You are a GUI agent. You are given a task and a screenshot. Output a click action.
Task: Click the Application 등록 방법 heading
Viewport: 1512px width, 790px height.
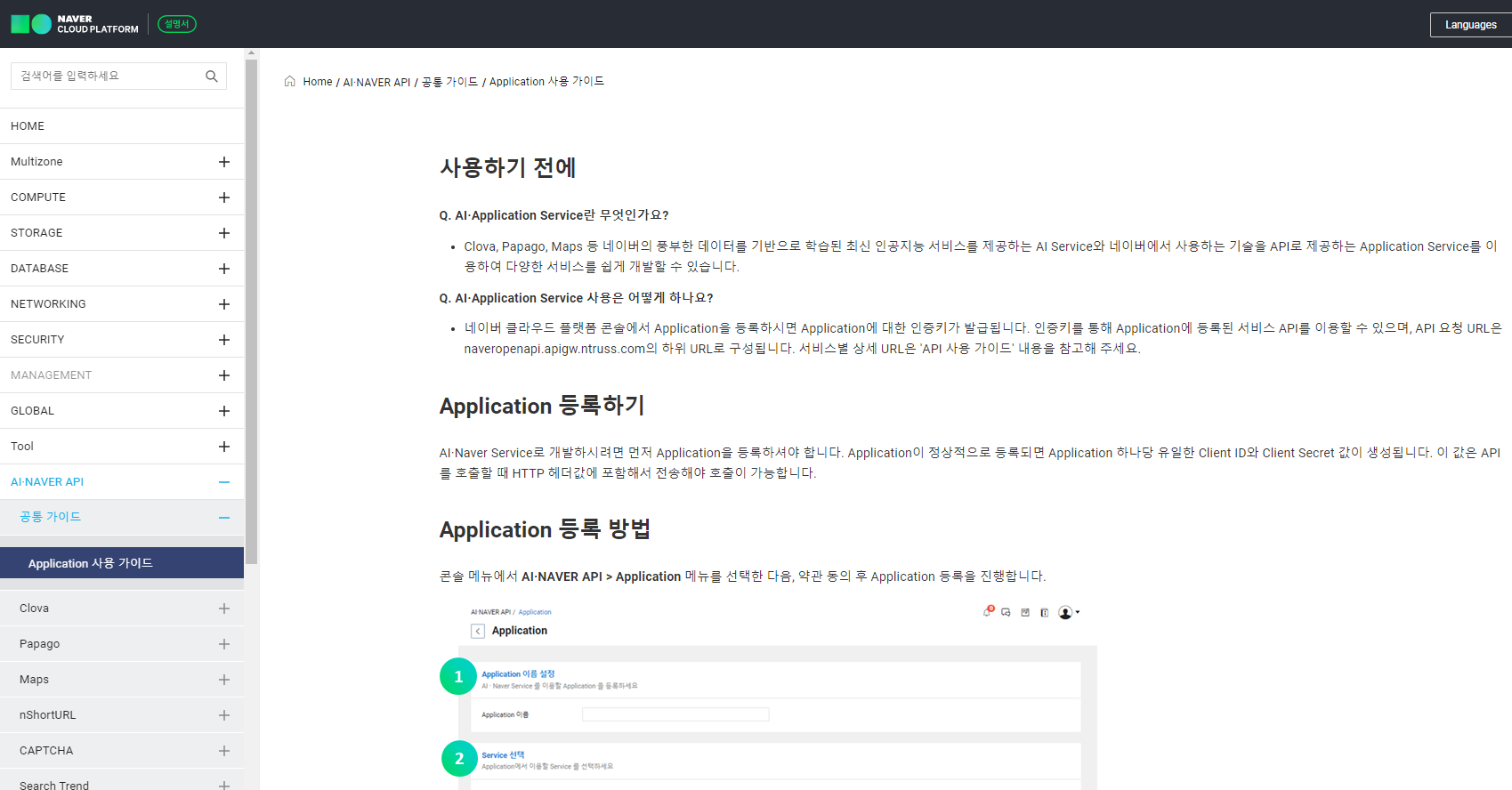545,529
